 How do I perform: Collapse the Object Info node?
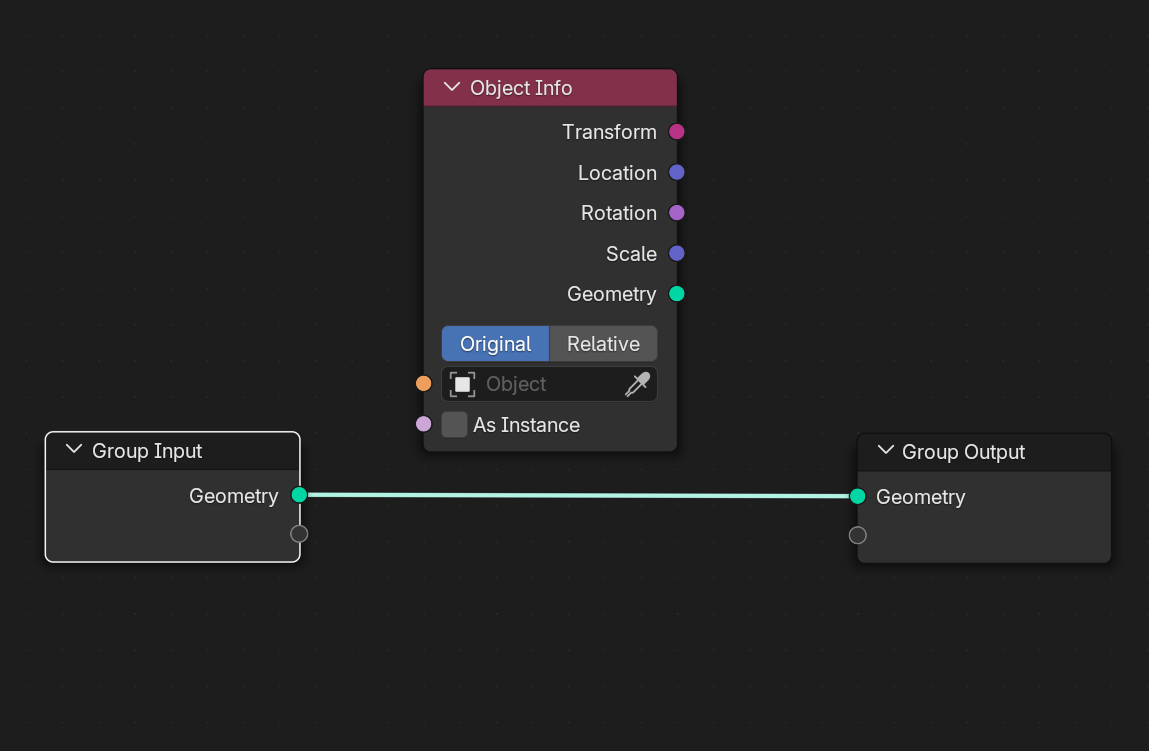coord(452,87)
